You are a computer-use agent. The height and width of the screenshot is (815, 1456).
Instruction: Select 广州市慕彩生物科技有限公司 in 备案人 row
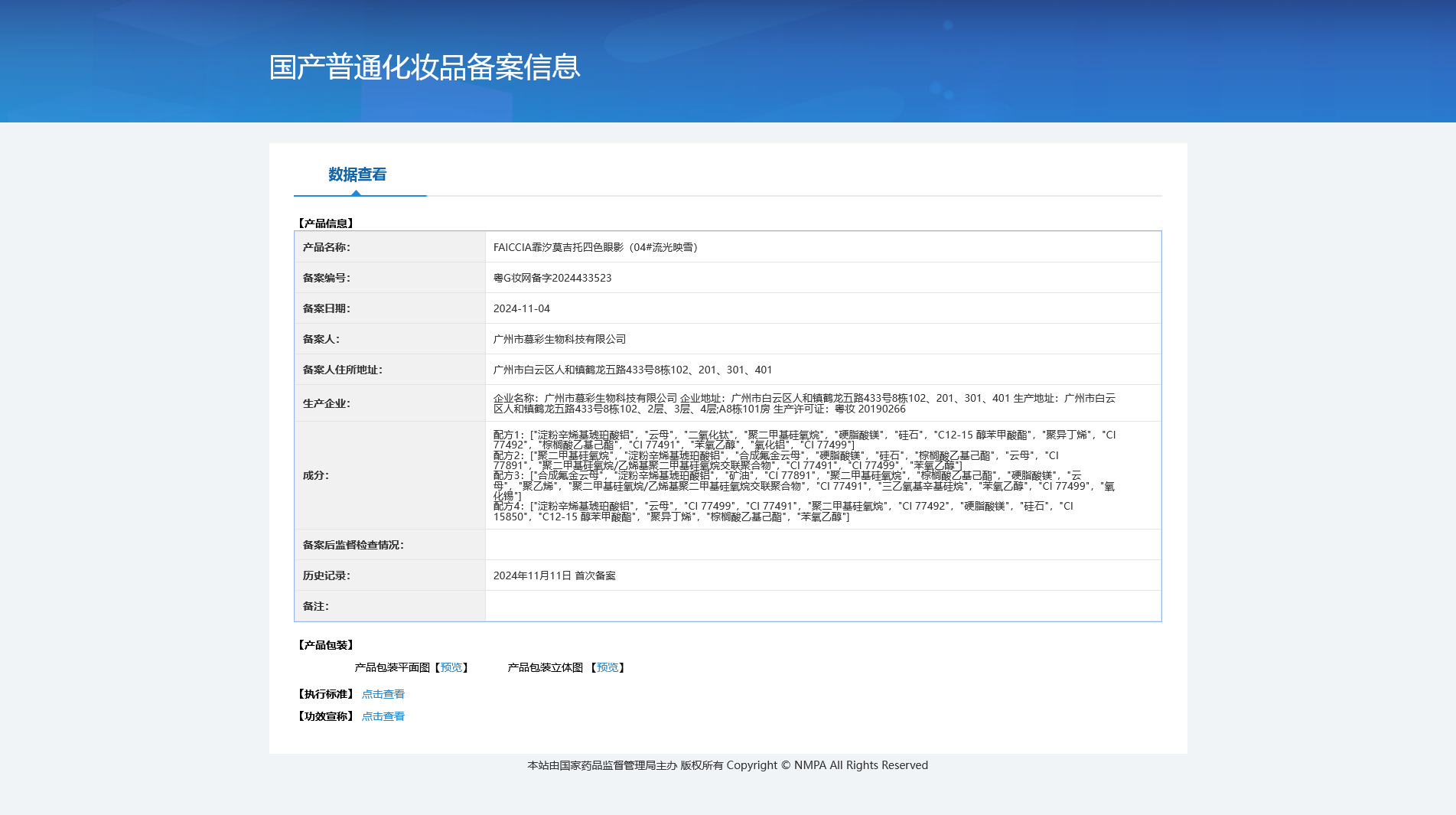tap(559, 339)
